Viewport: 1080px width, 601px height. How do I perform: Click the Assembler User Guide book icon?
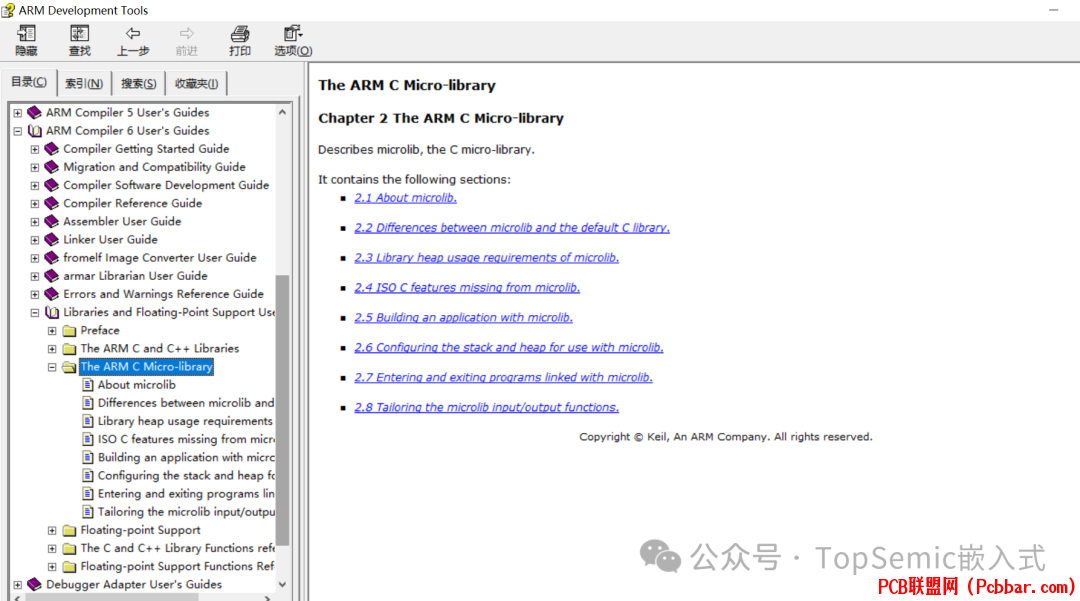click(x=52, y=221)
